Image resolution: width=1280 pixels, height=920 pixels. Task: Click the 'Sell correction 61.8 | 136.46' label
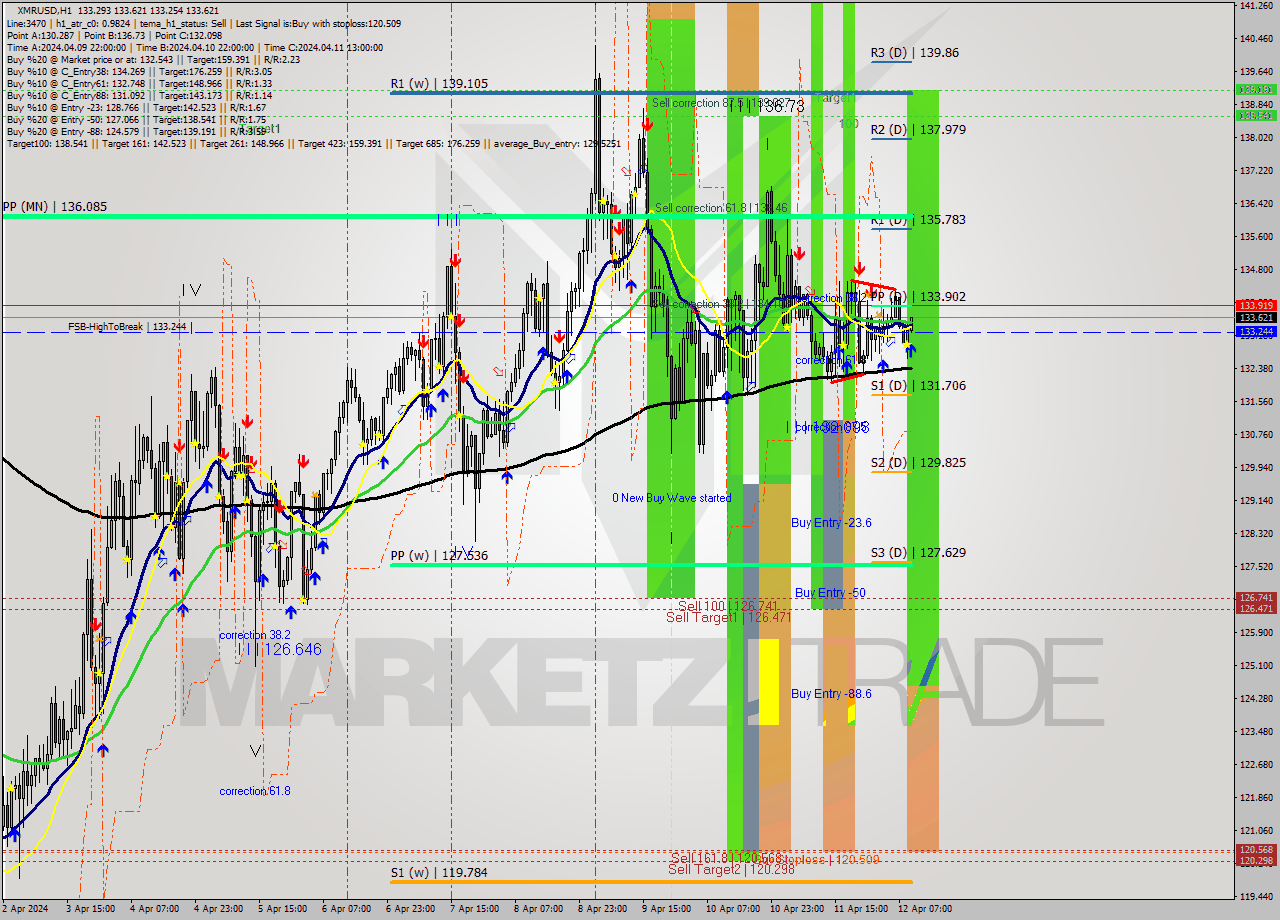[x=720, y=208]
